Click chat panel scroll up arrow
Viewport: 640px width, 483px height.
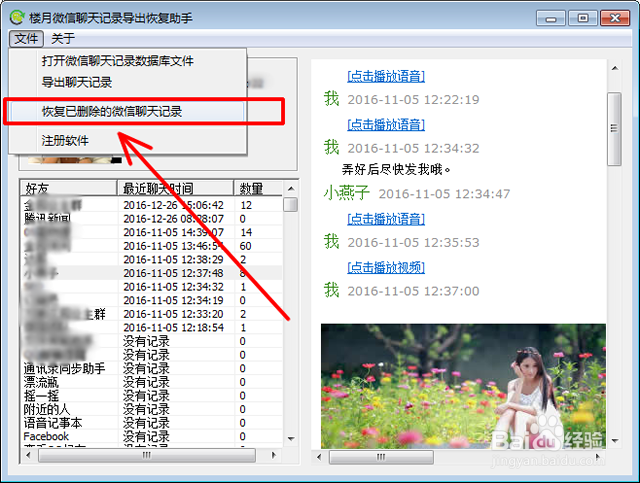pyautogui.click(x=615, y=69)
